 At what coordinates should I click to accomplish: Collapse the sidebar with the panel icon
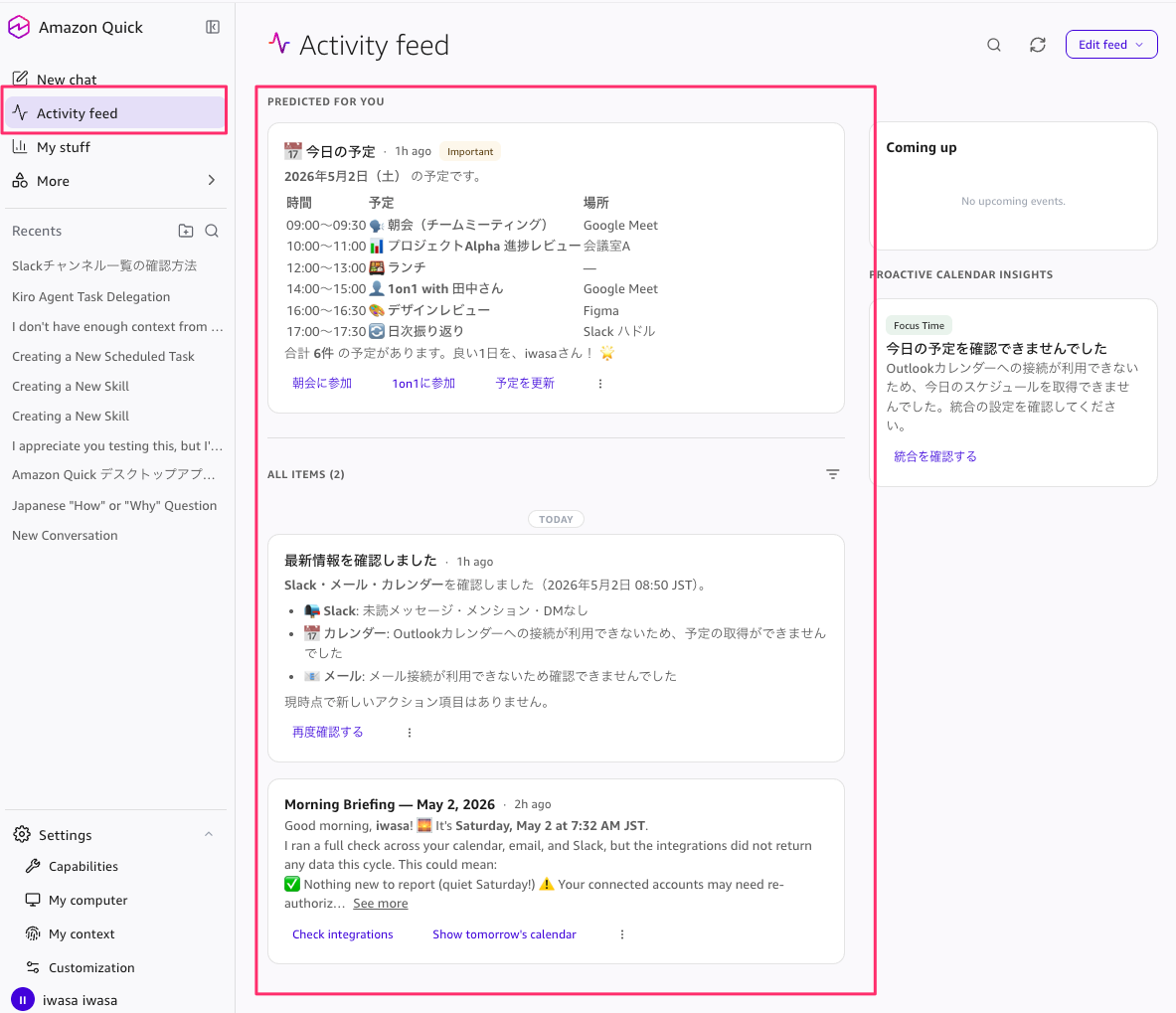(x=213, y=27)
